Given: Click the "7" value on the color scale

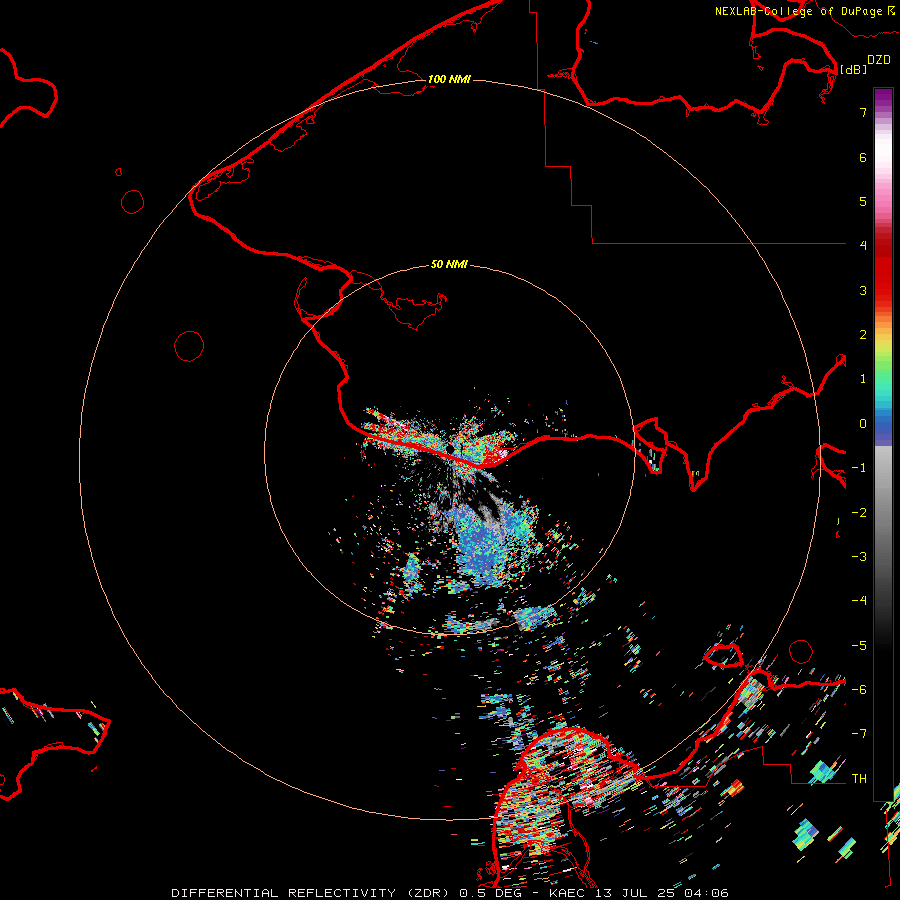Looking at the screenshot, I should click(863, 112).
